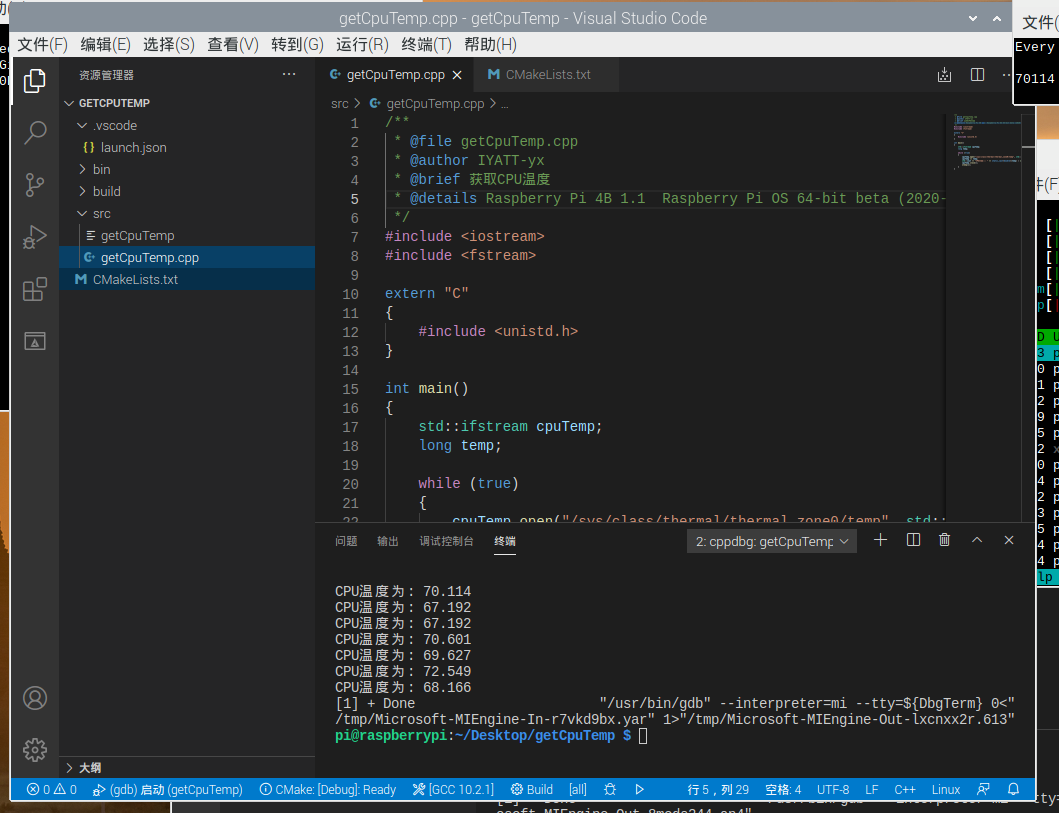The height and width of the screenshot is (813, 1059).
Task: Open the 转到(G) menu
Action: pos(297,45)
